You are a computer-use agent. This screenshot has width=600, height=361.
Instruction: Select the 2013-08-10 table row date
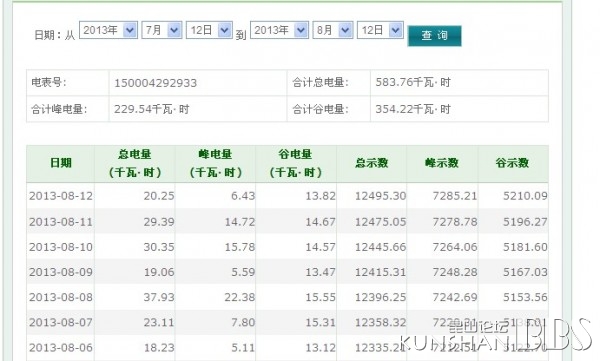pos(61,247)
